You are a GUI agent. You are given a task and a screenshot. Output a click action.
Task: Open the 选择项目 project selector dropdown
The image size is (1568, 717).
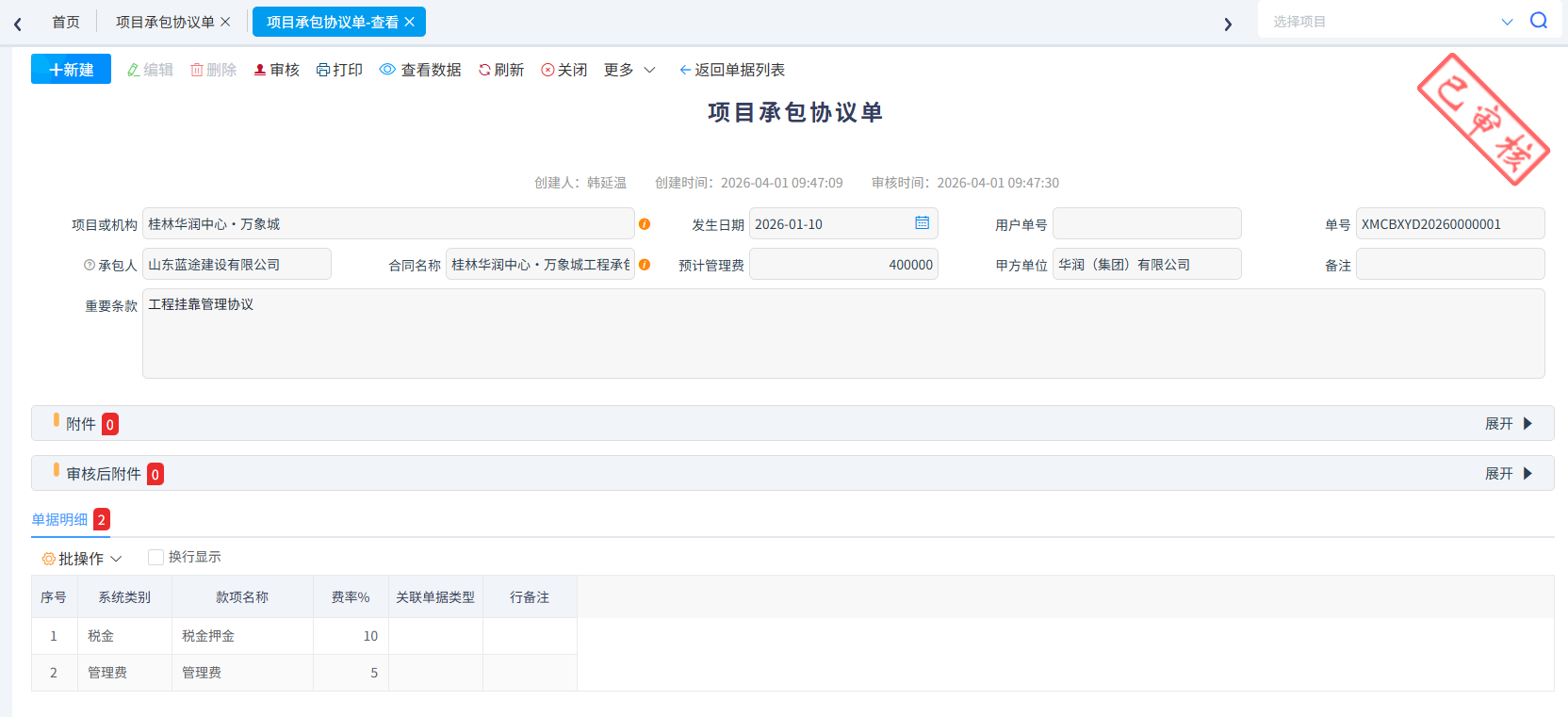(1390, 21)
